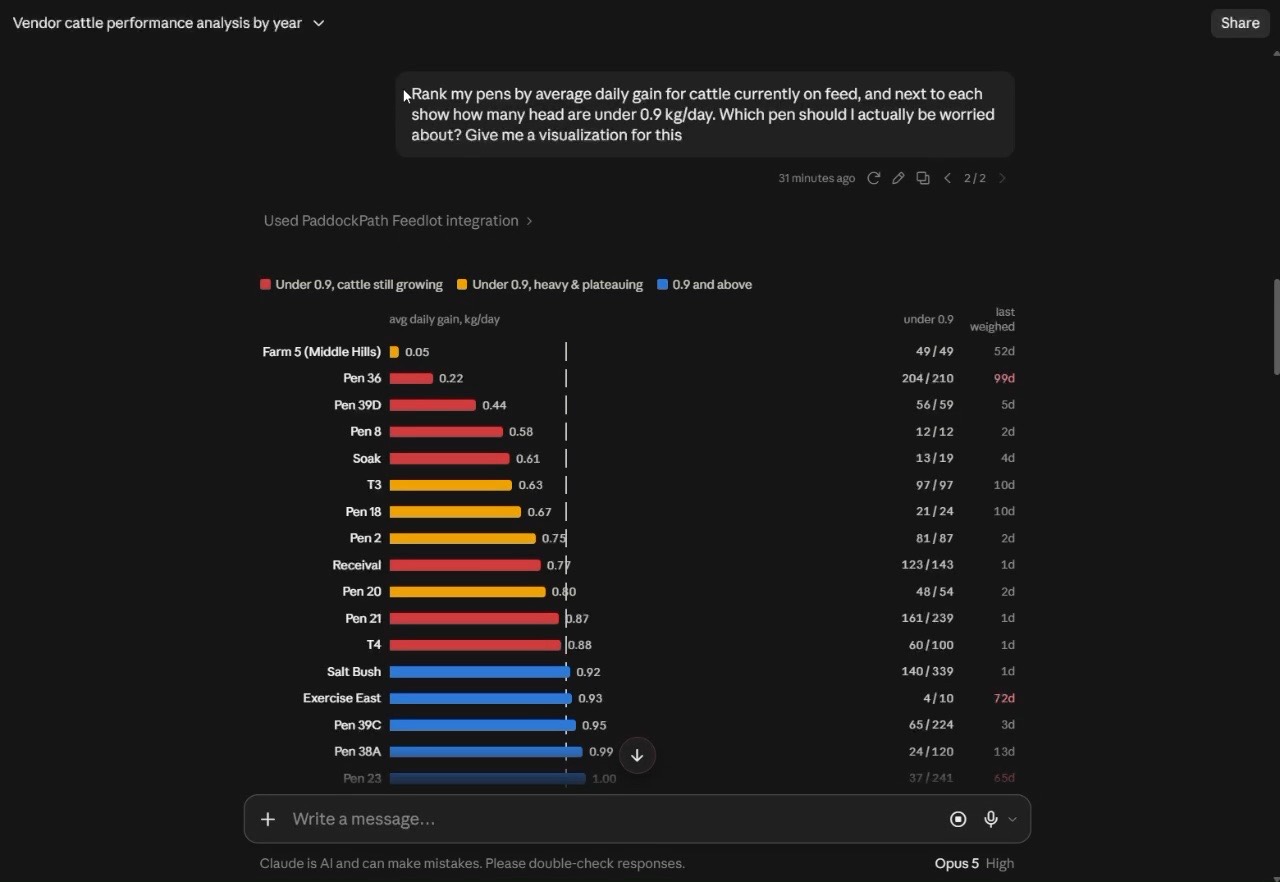
Task: Click the 'Receival' pen label
Action: pos(357,565)
